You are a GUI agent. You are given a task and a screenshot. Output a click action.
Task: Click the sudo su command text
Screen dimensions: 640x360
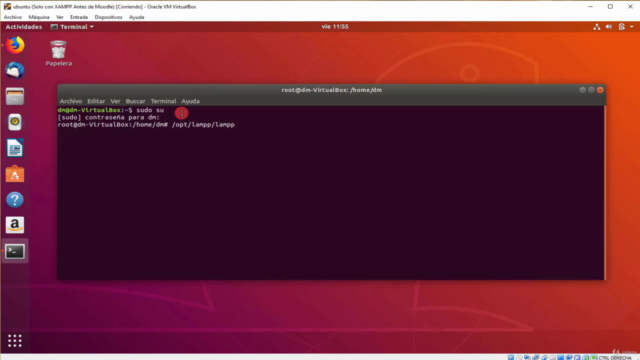pyautogui.click(x=150, y=110)
